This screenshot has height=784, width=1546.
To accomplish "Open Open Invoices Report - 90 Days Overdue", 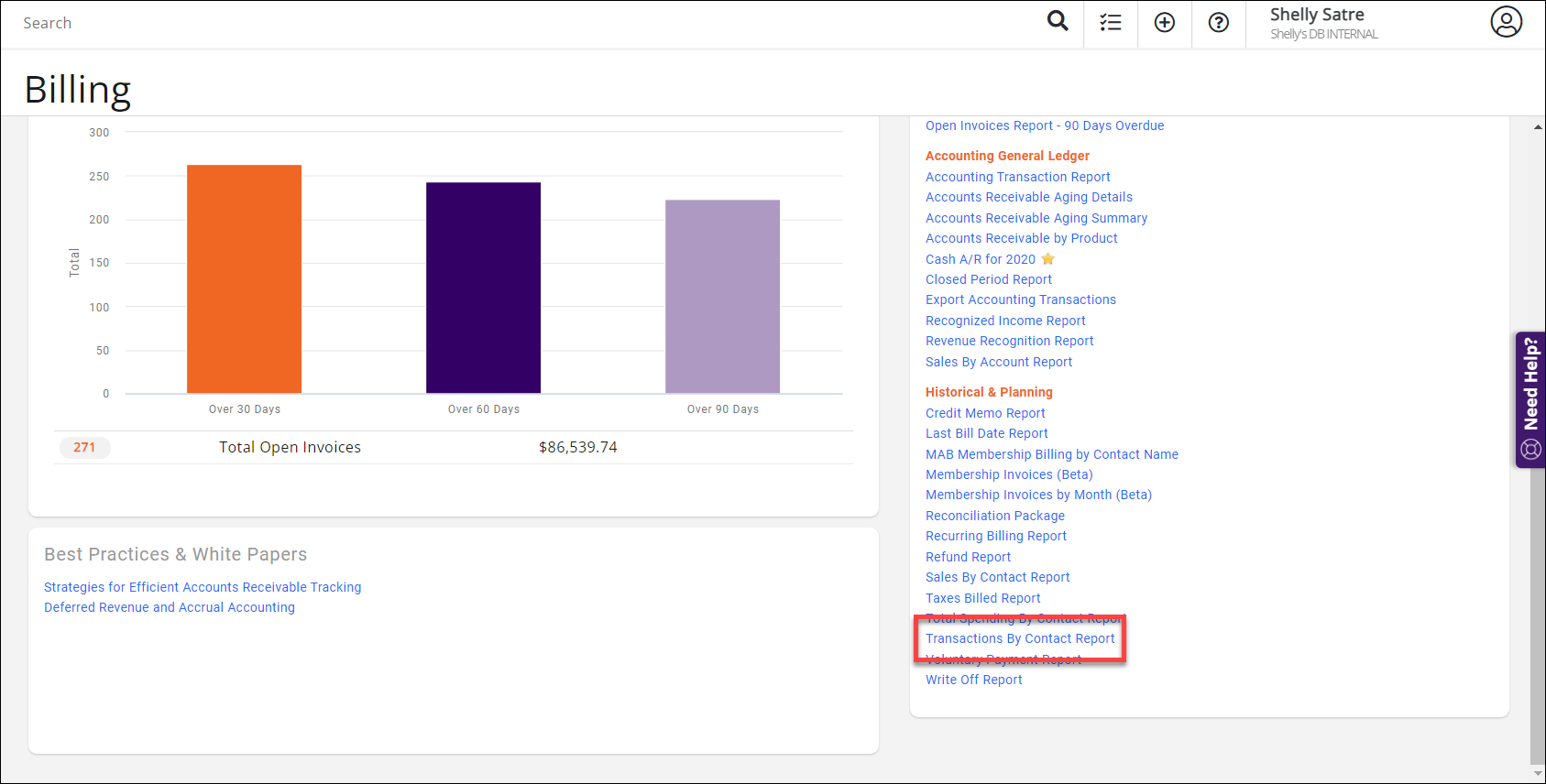I will click(1044, 125).
